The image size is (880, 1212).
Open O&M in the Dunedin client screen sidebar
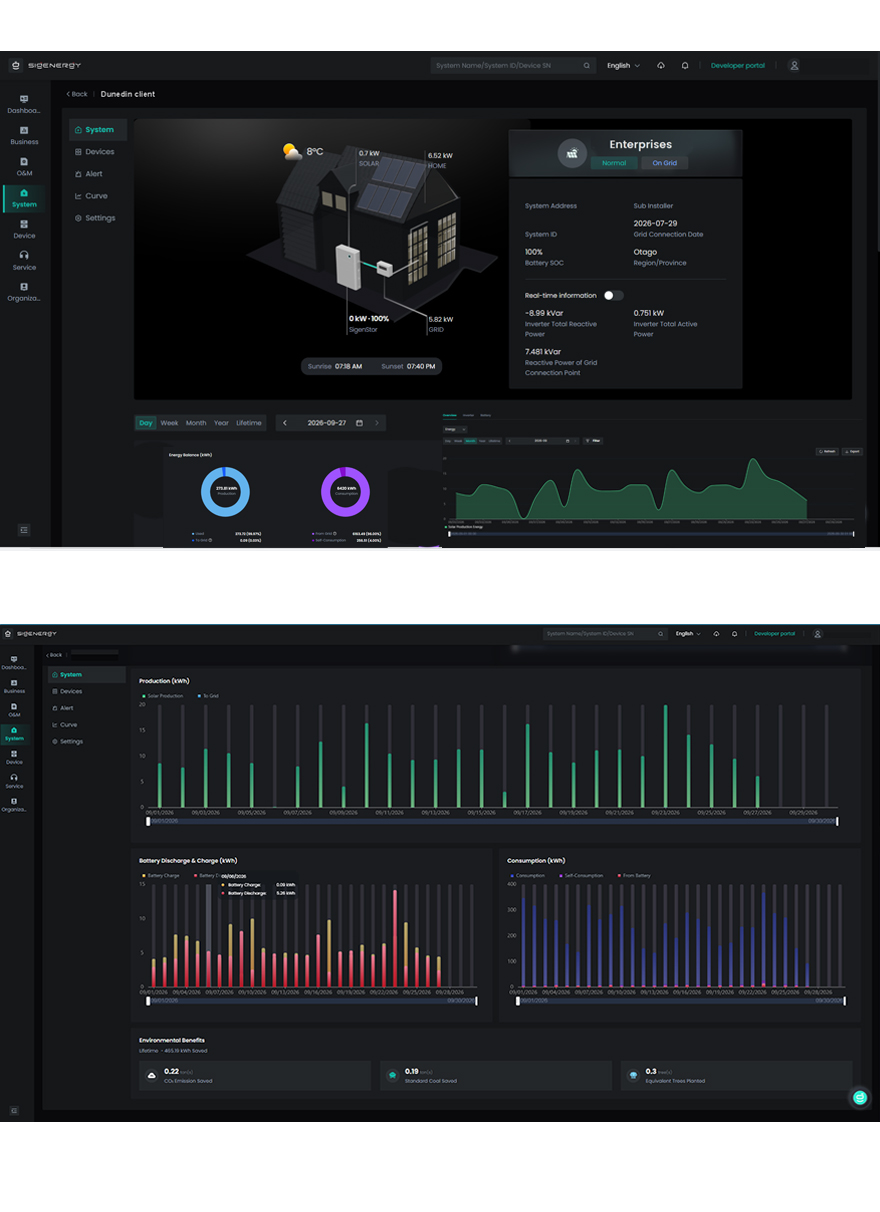coord(24,166)
